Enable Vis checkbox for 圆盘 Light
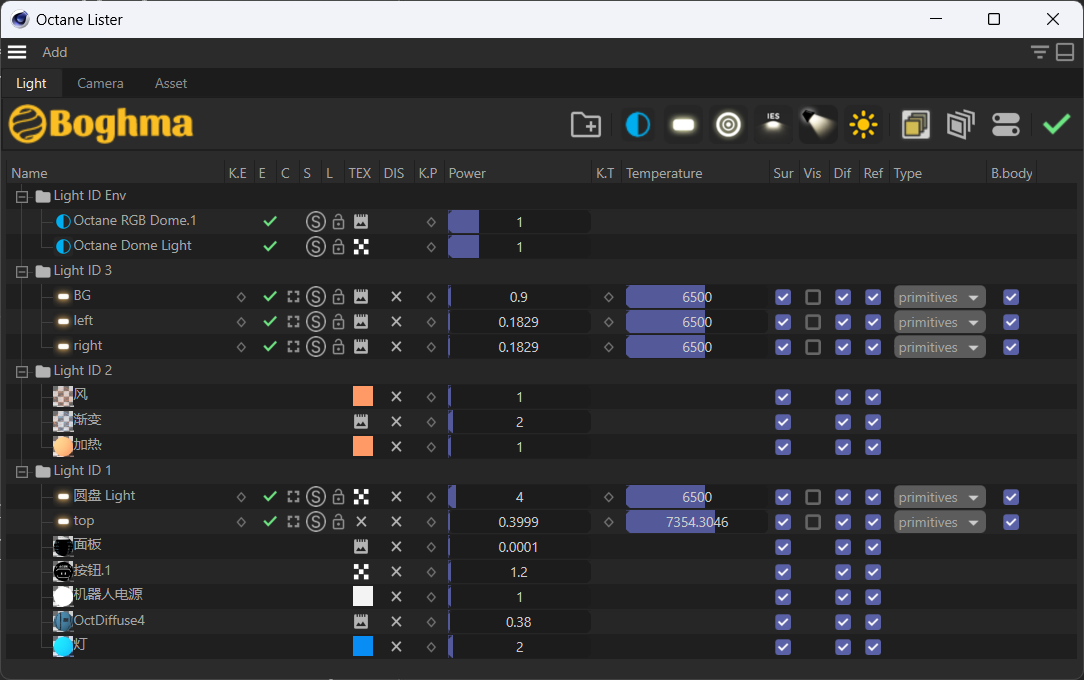This screenshot has width=1084, height=680. (813, 497)
